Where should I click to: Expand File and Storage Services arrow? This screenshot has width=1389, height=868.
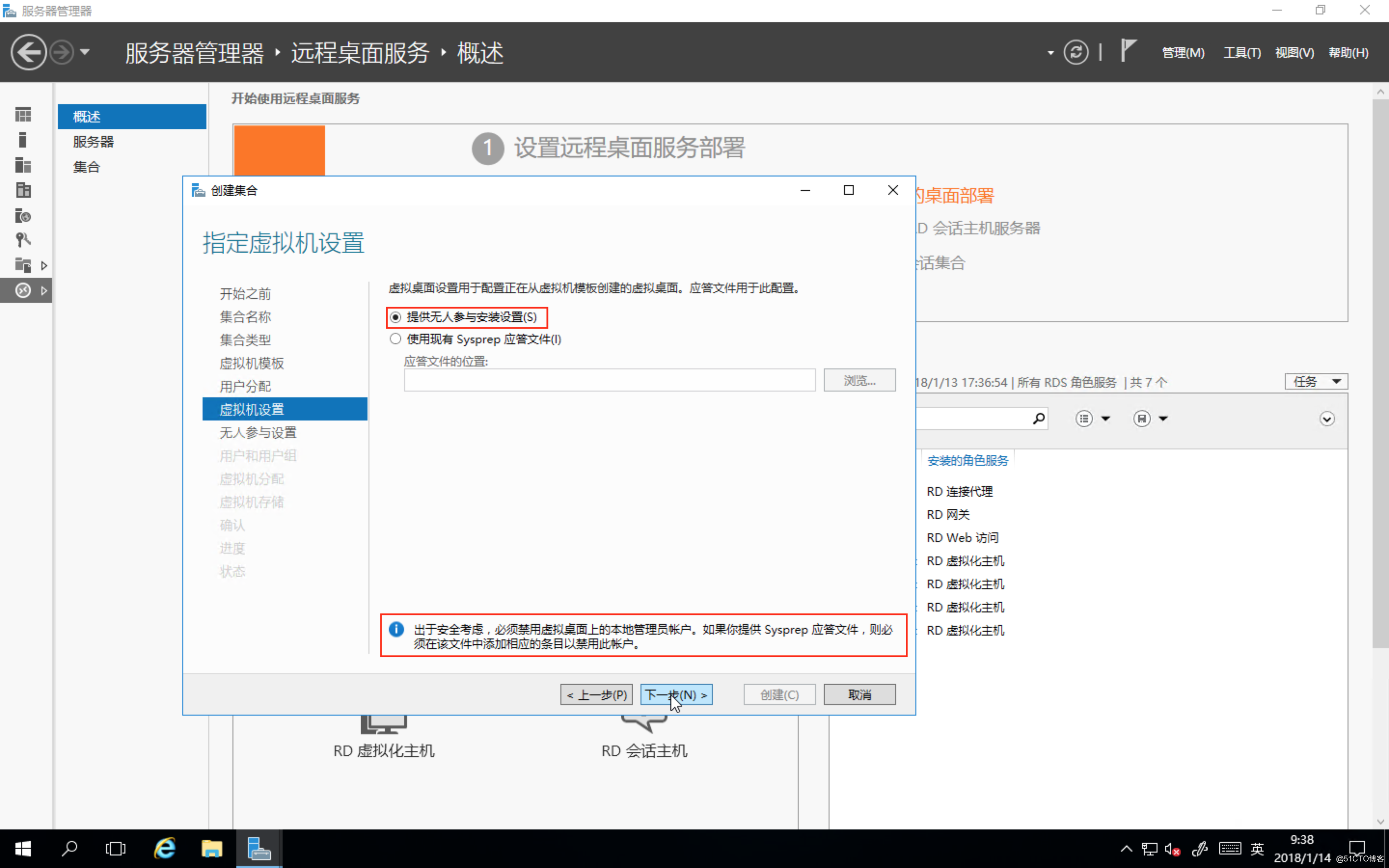click(43, 266)
